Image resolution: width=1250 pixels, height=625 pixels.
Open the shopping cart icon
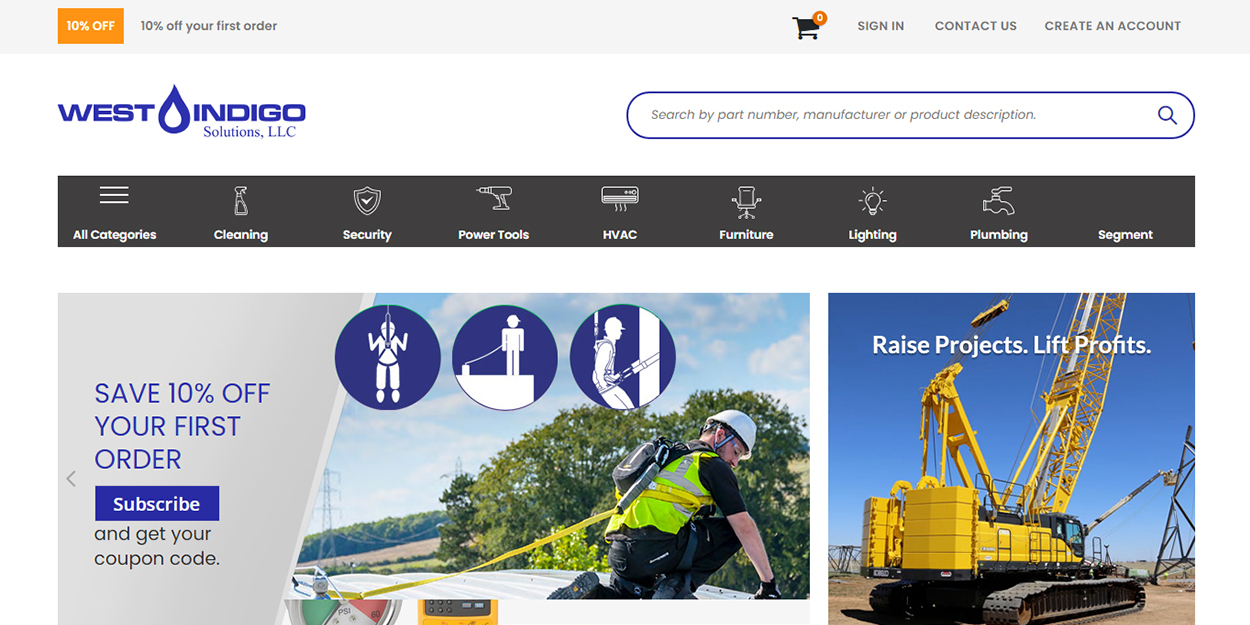807,27
